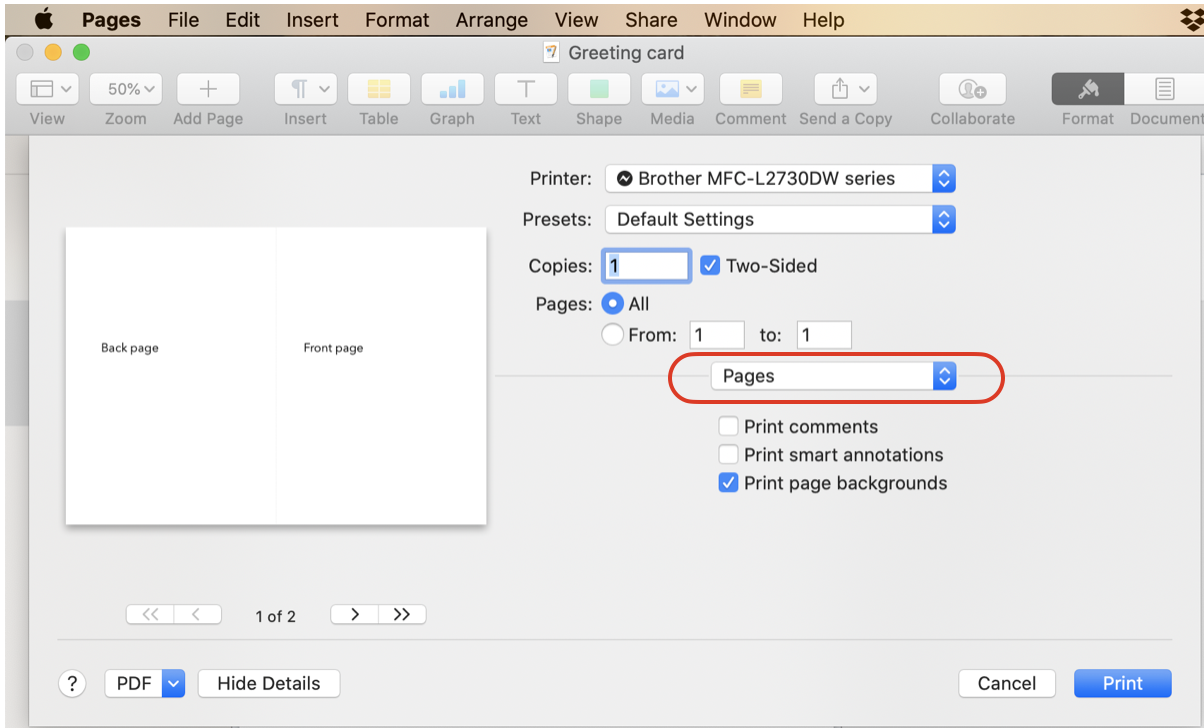Image resolution: width=1204 pixels, height=728 pixels.
Task: Click the Copies number field
Action: [646, 266]
